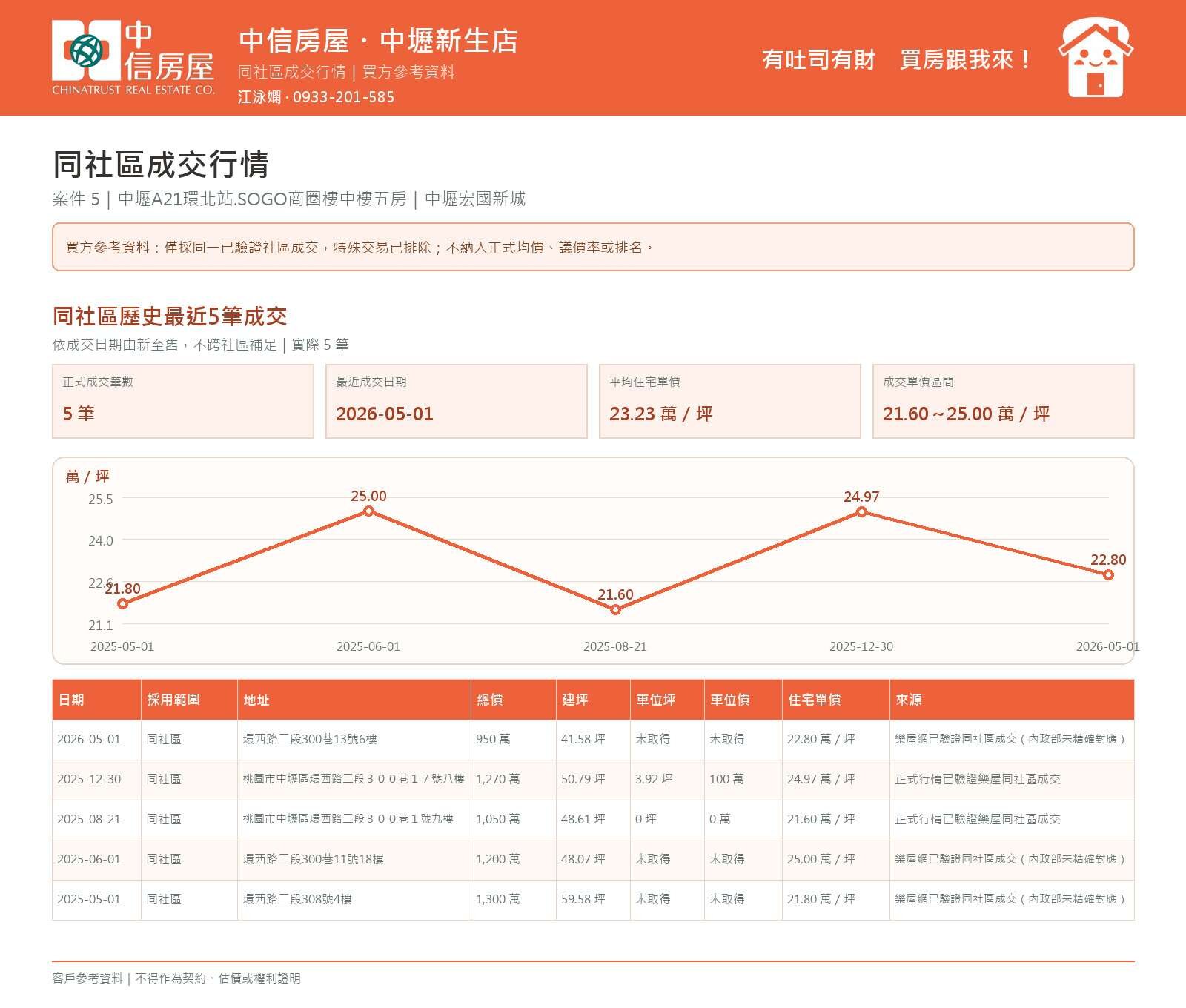Click address 環西路二段300巷11號18樓

pyautogui.click(x=313, y=859)
